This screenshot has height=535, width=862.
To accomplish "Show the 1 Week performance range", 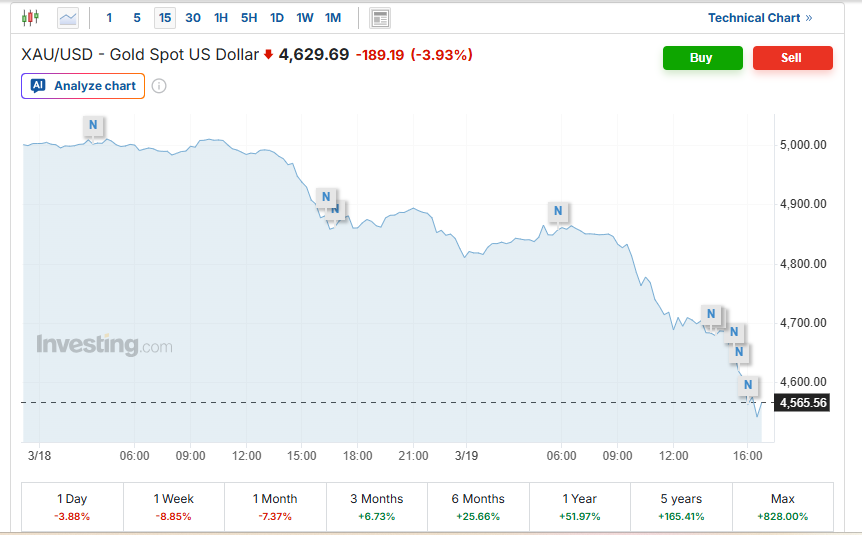I will pos(174,506).
